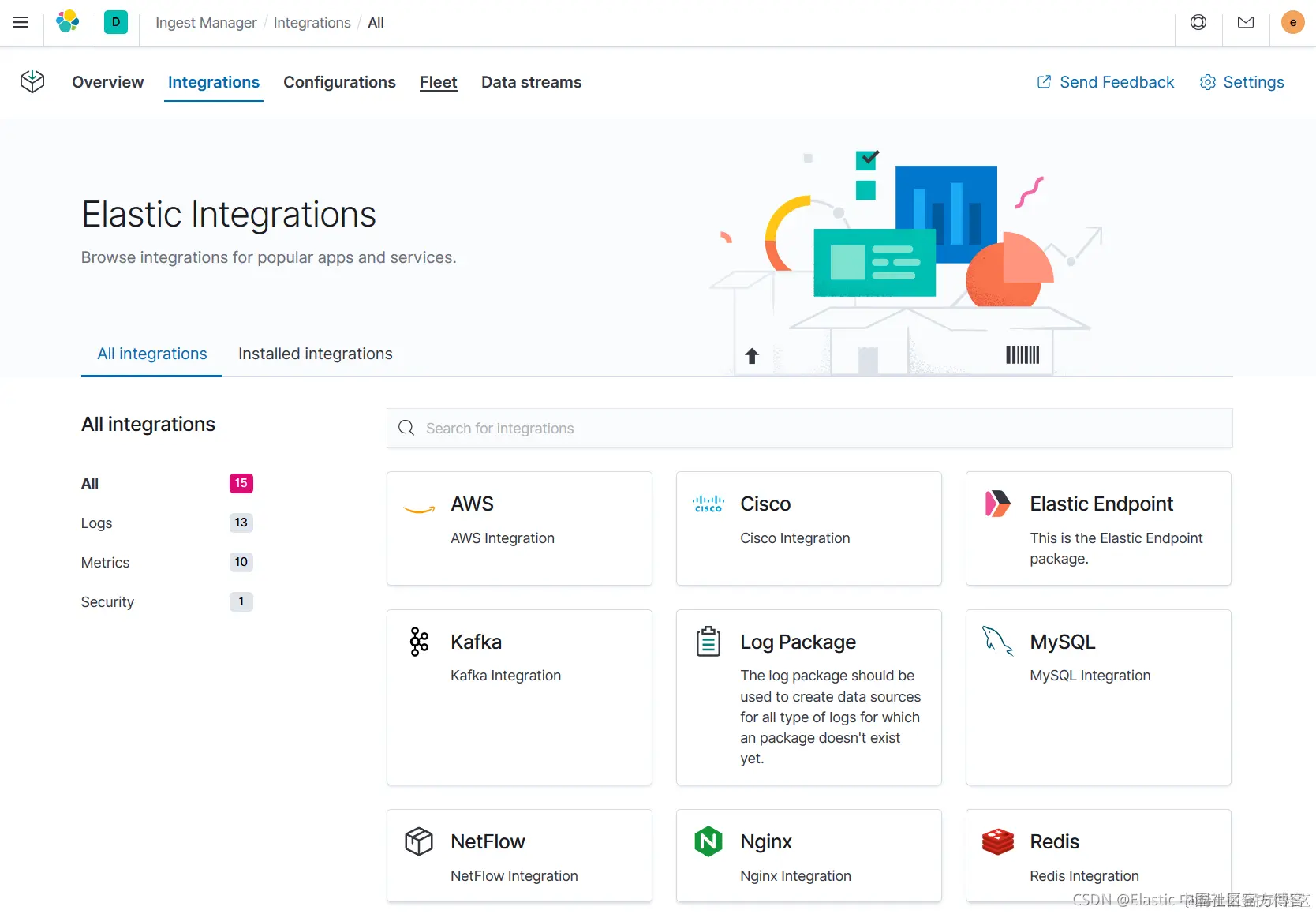Screen dimensions: 1316x914
Task: Click the Send Feedback external-link icon
Action: (1044, 82)
